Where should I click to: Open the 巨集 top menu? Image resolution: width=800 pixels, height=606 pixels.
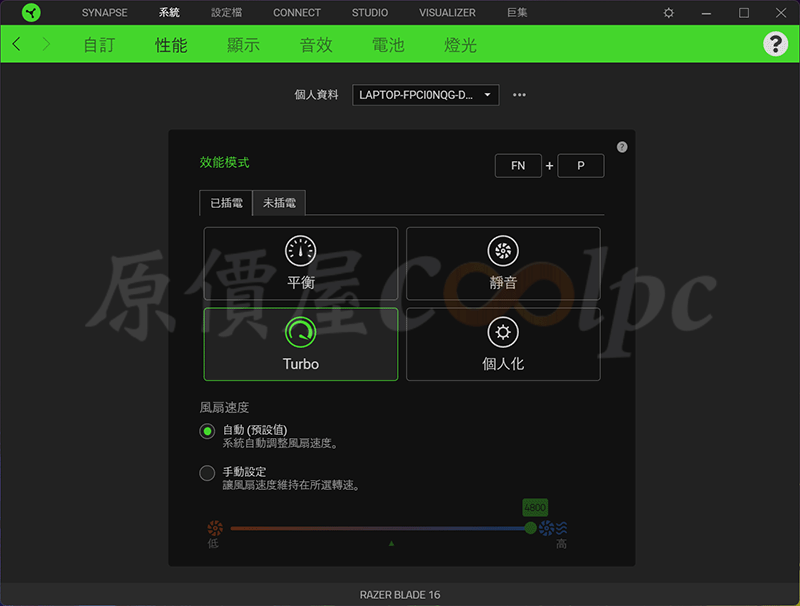click(517, 13)
